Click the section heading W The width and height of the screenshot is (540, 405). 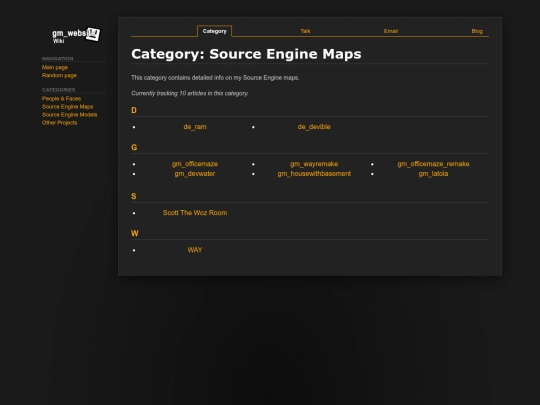point(135,233)
